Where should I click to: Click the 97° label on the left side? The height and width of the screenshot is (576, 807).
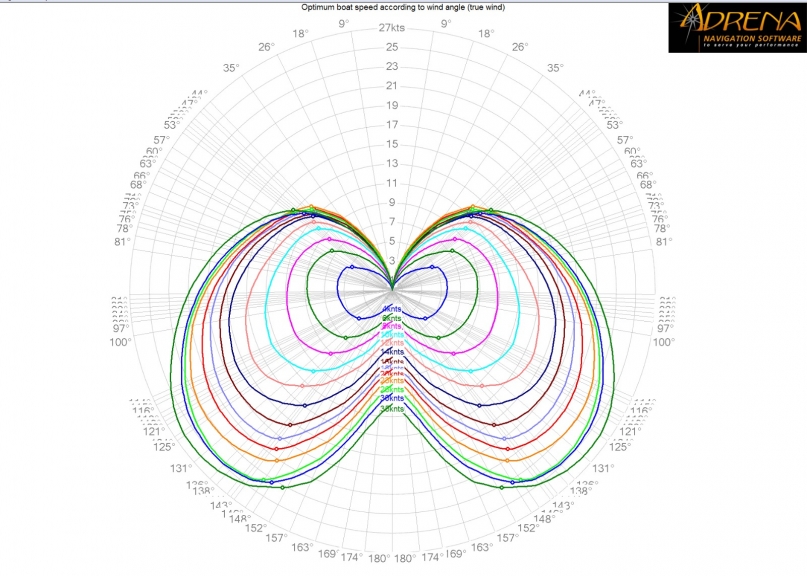point(121,328)
